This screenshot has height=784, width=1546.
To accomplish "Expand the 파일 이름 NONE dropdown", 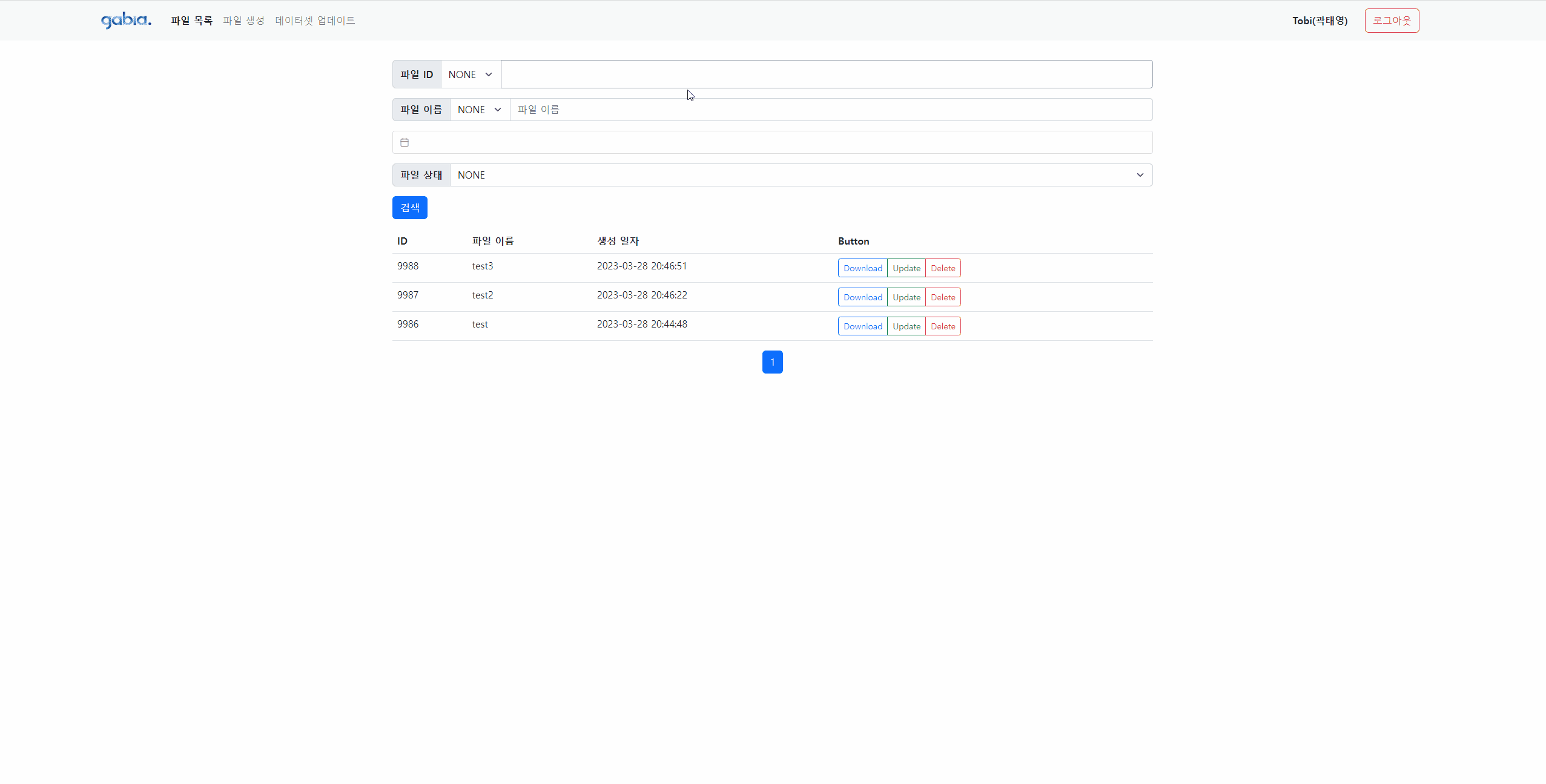I will coord(480,110).
